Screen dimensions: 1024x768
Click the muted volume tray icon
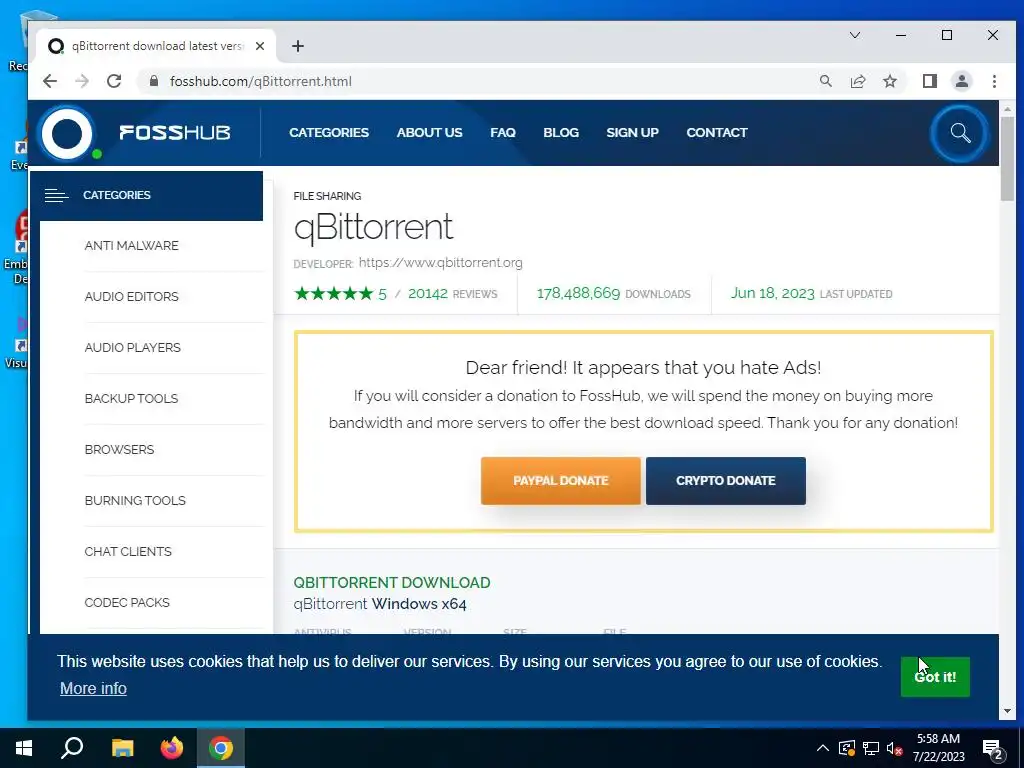(894, 748)
